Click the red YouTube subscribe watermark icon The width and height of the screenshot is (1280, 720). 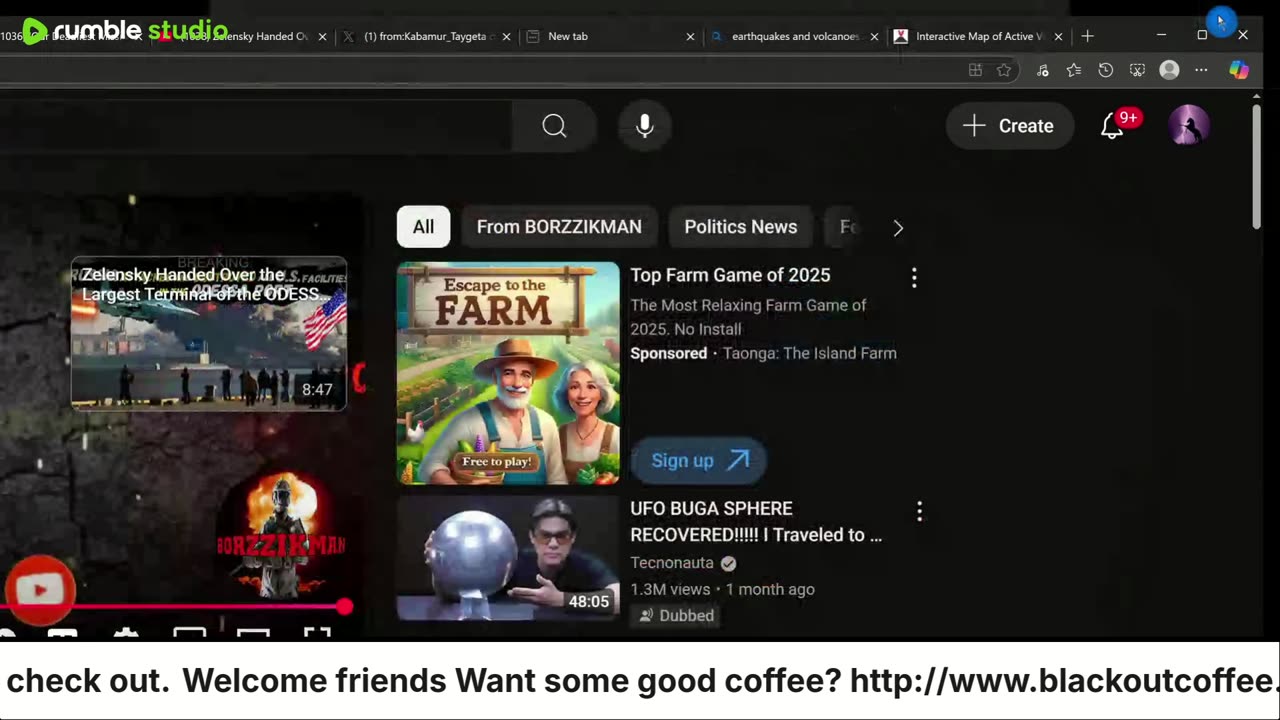(x=39, y=589)
